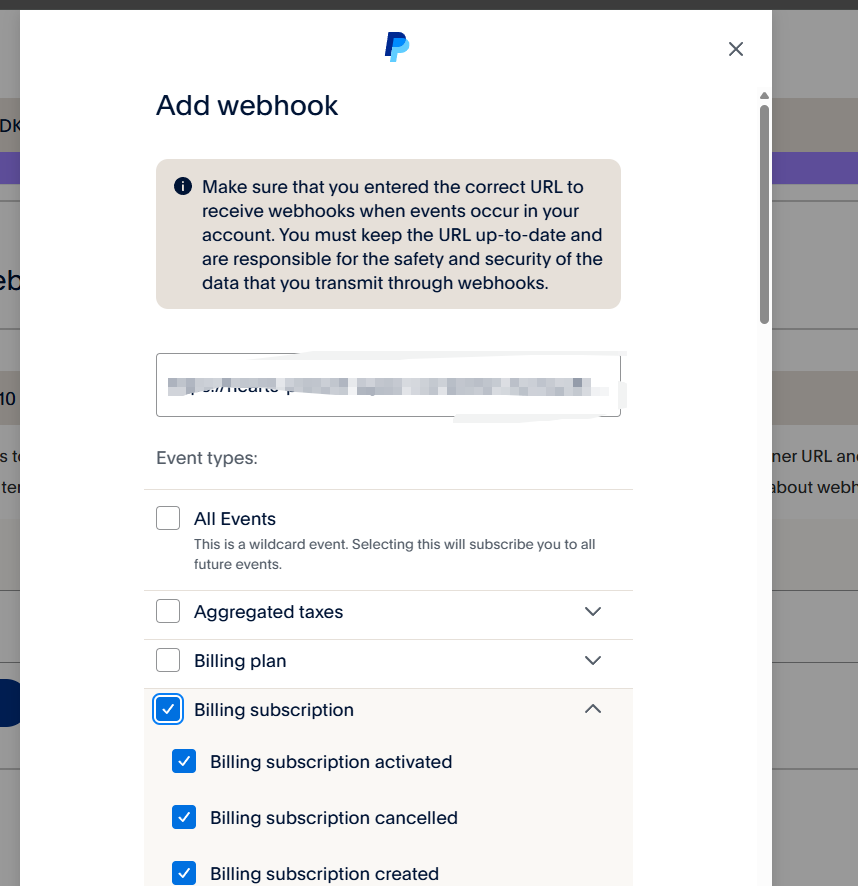Expand the Billing plan event group arrow
858x886 pixels.
coord(592,661)
